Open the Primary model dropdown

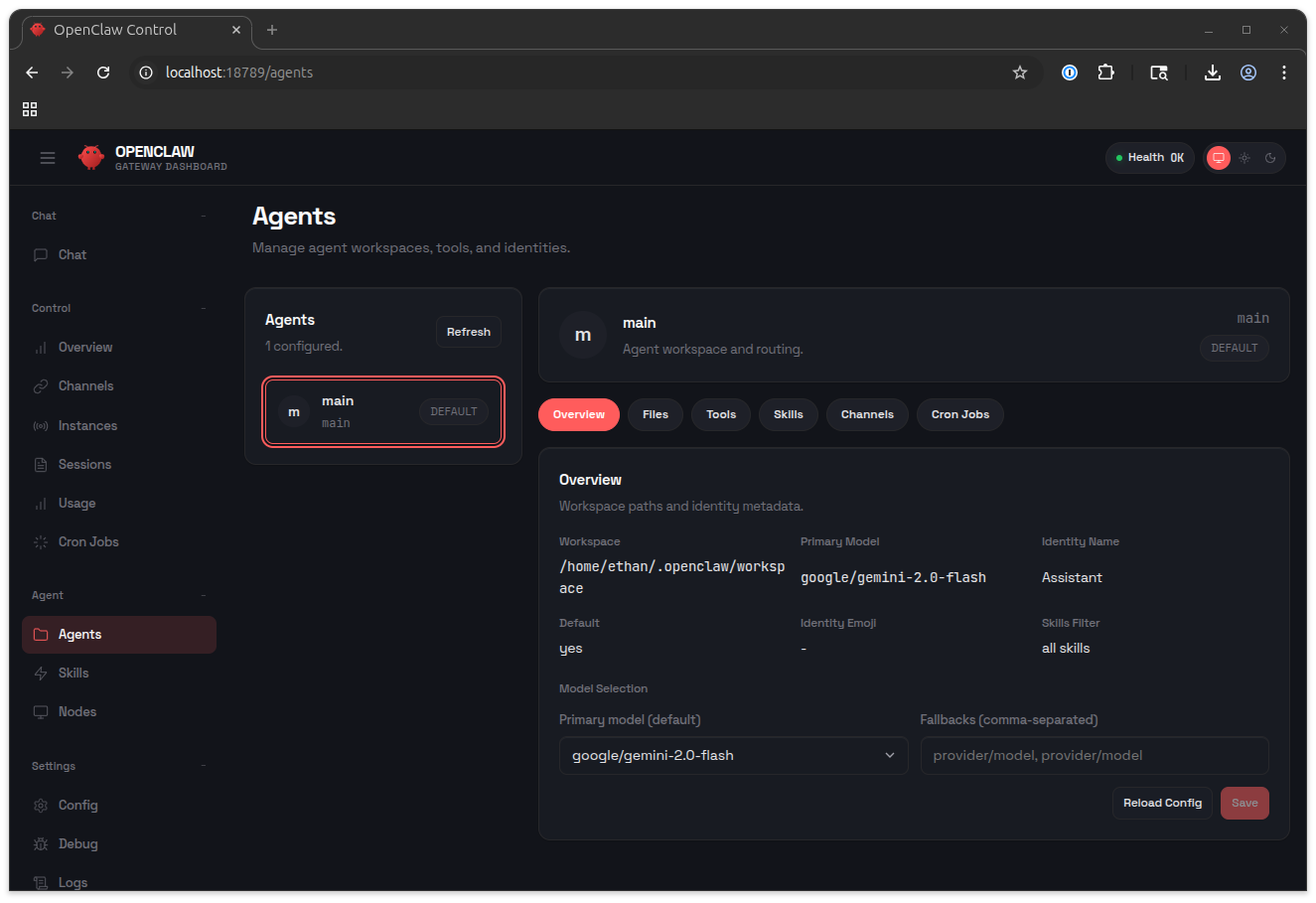point(733,755)
